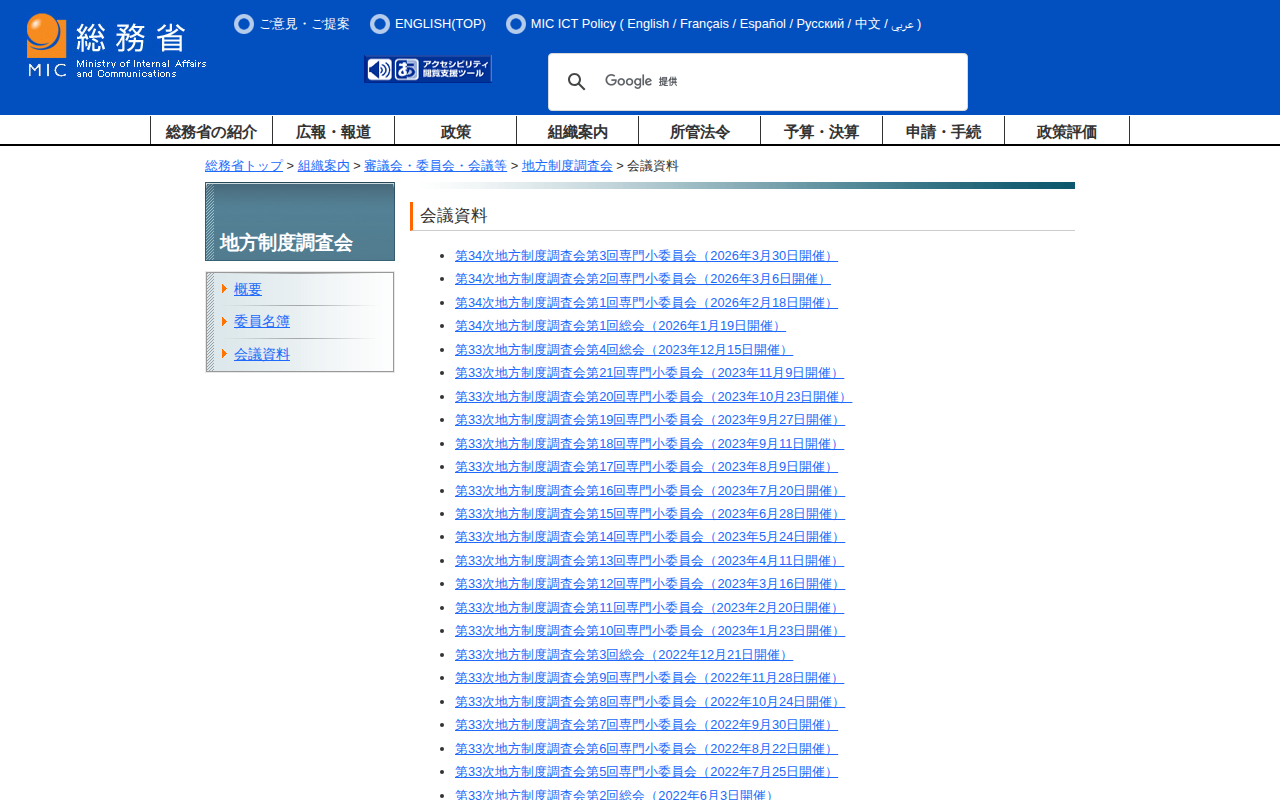Image resolution: width=1280 pixels, height=800 pixels.
Task: Select the 予算・決算 menu item
Action: [x=821, y=131]
